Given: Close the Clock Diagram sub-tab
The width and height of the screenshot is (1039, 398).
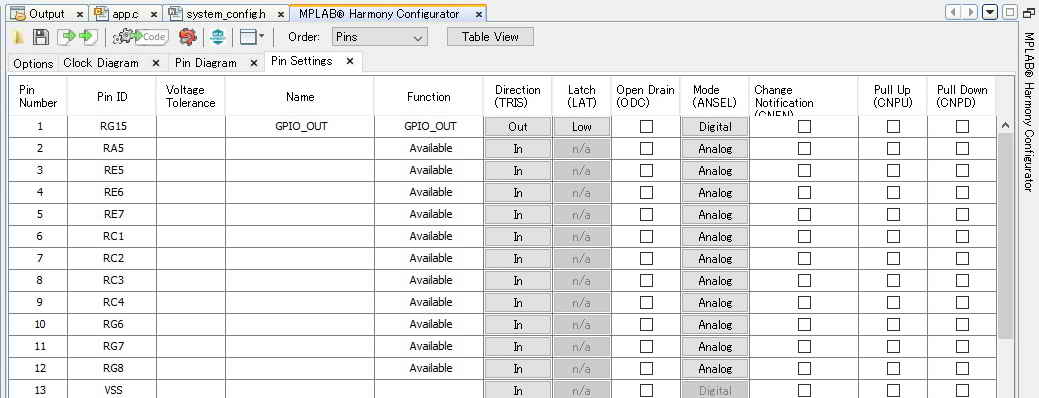Looking at the screenshot, I should click(156, 63).
